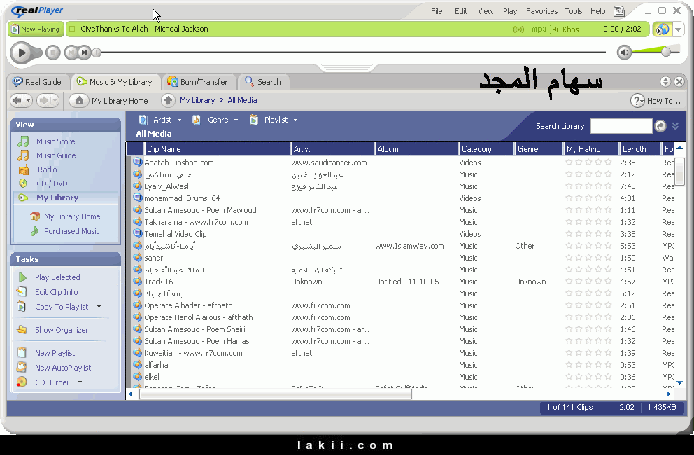Open the Help menu
694x455 pixels.
tap(598, 11)
